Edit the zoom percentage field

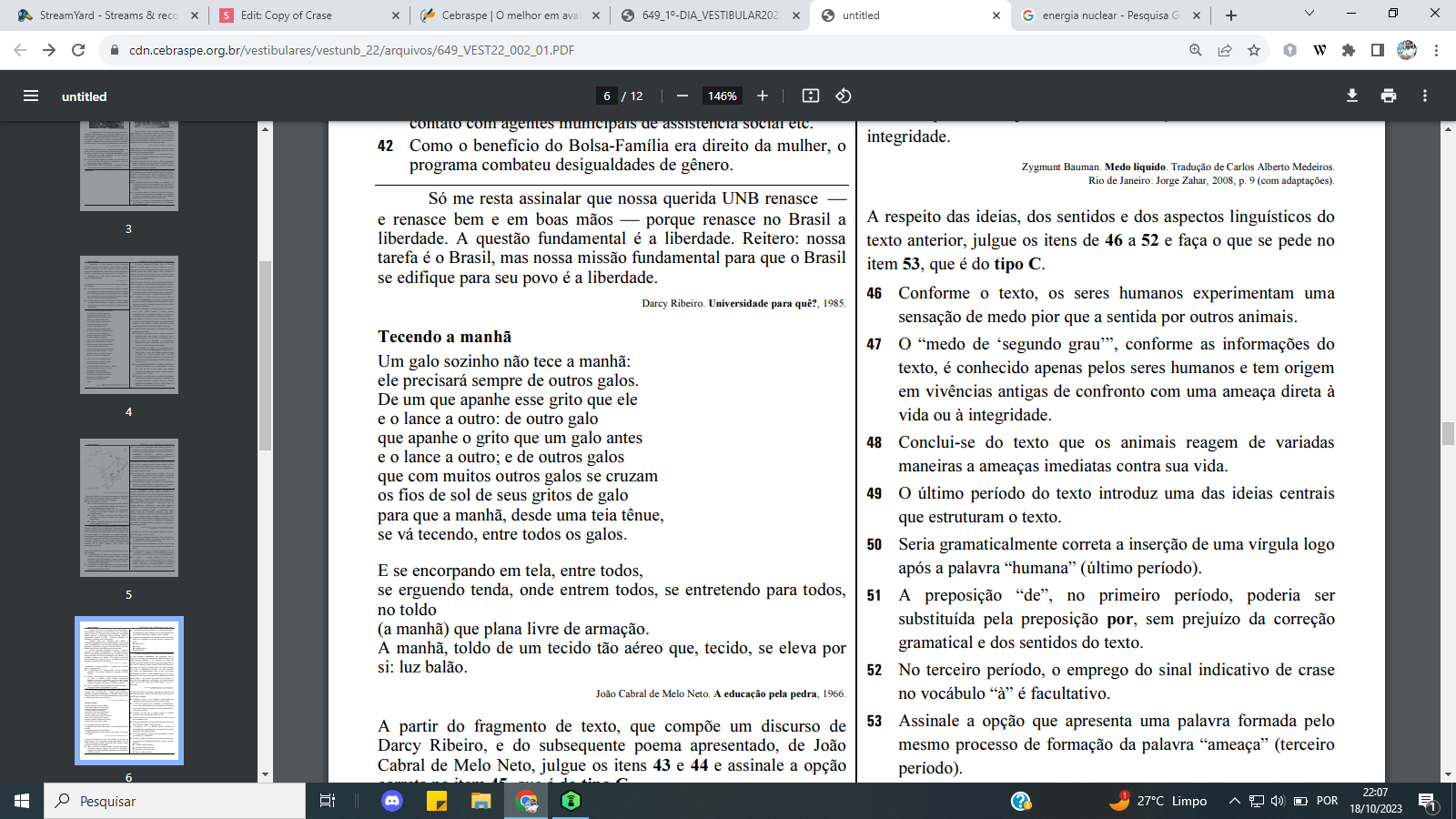723,96
